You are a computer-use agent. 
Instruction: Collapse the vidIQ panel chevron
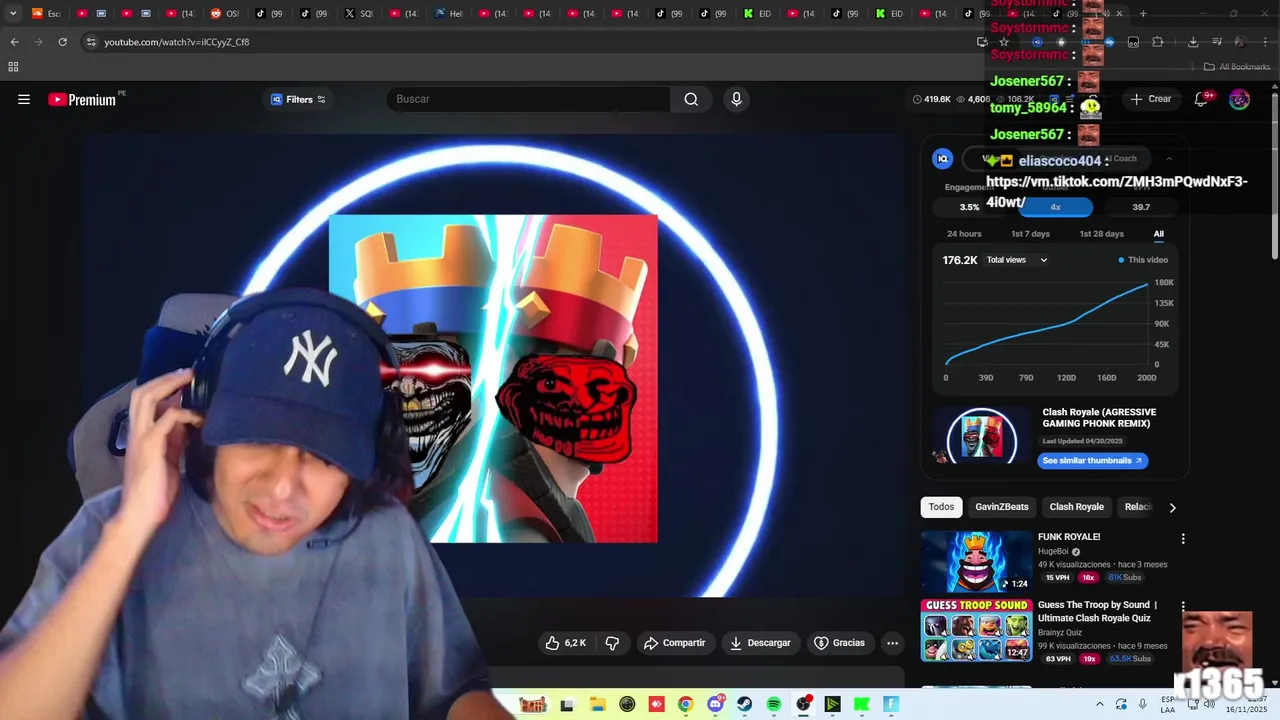(x=1168, y=158)
